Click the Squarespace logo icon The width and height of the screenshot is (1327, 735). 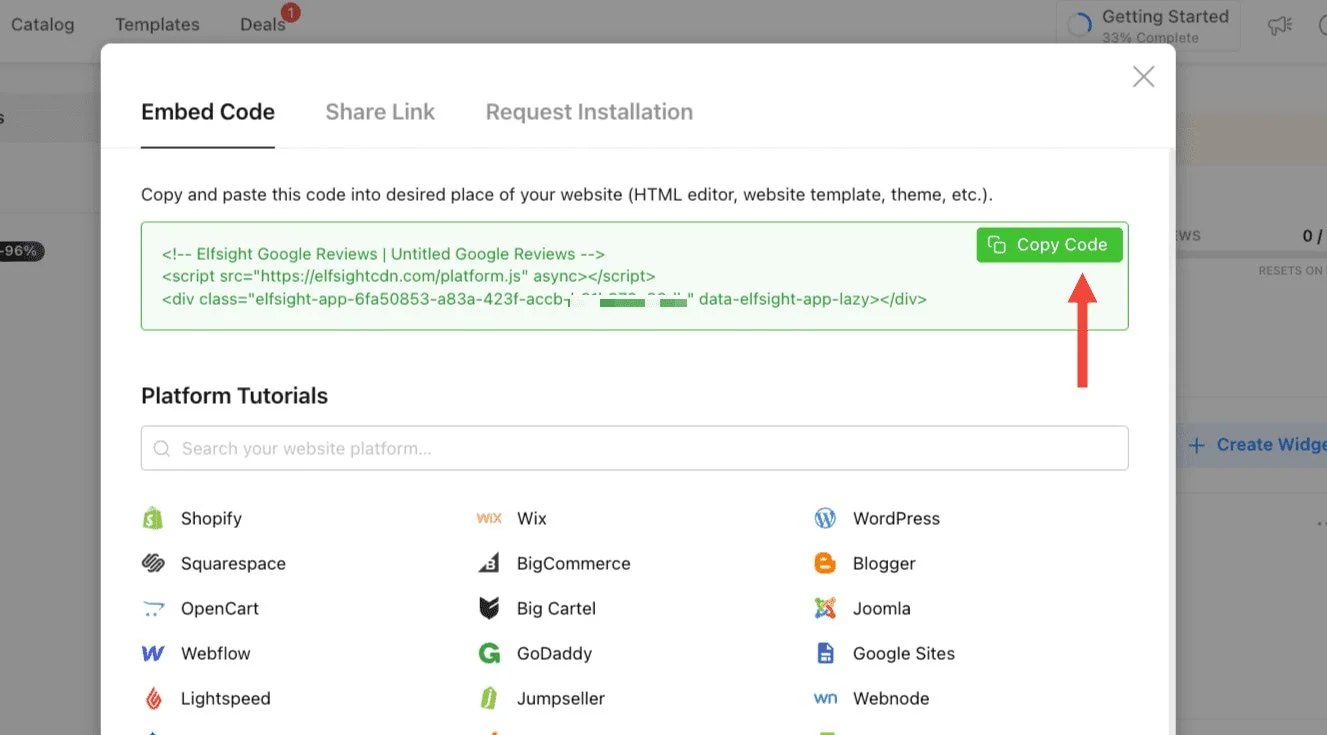pyautogui.click(x=152, y=563)
